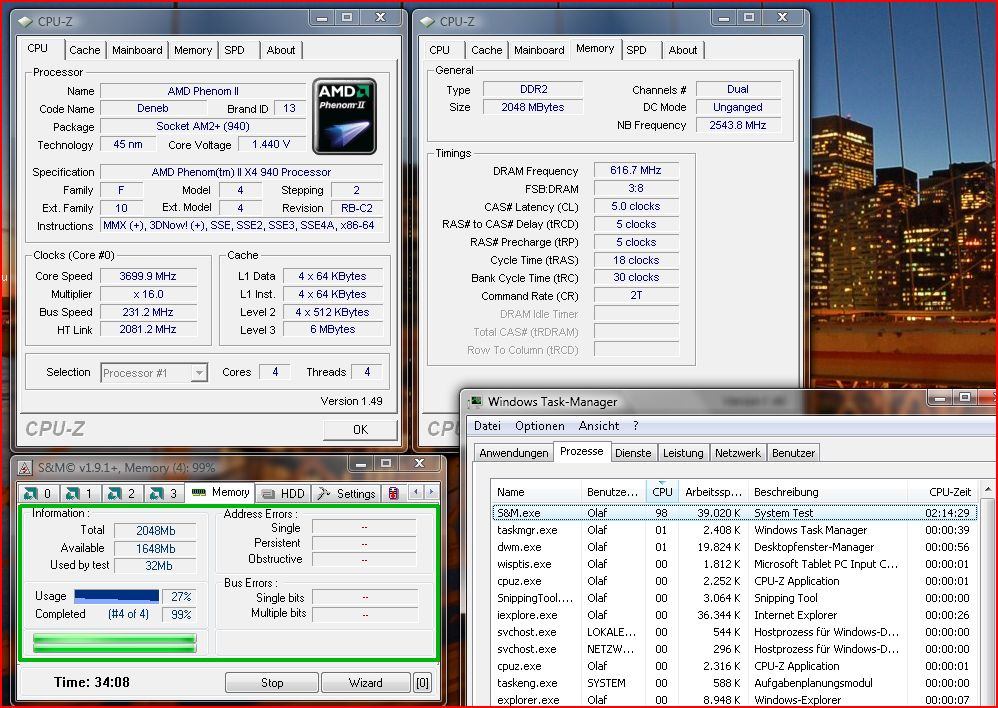
Task: Select the svchost.exe row using 544 K
Action: 734,632
